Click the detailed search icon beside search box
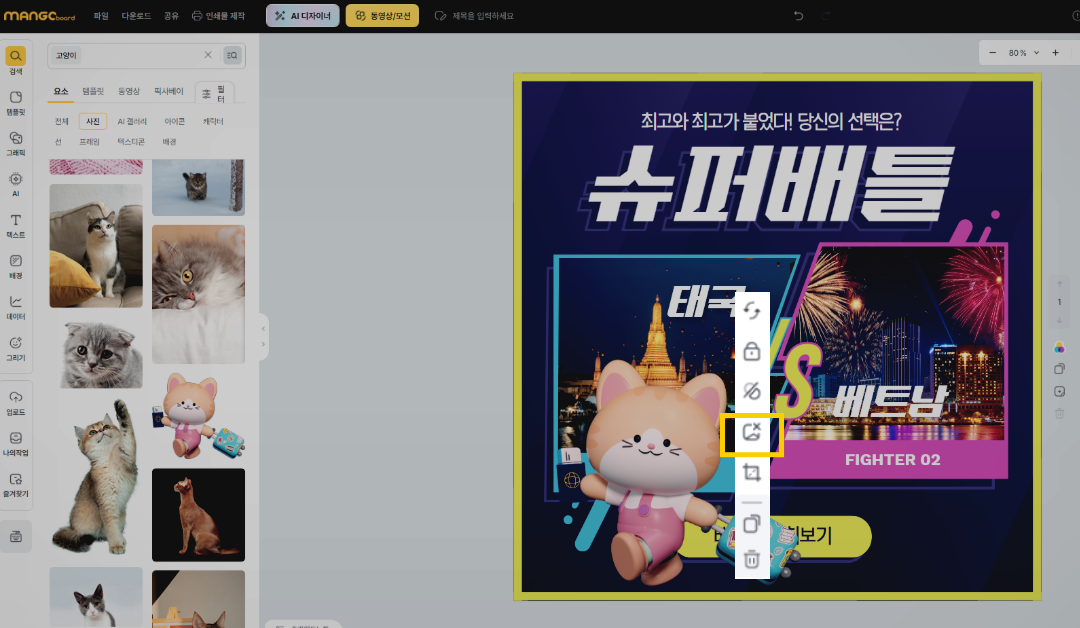The height and width of the screenshot is (628, 1080). coord(232,55)
